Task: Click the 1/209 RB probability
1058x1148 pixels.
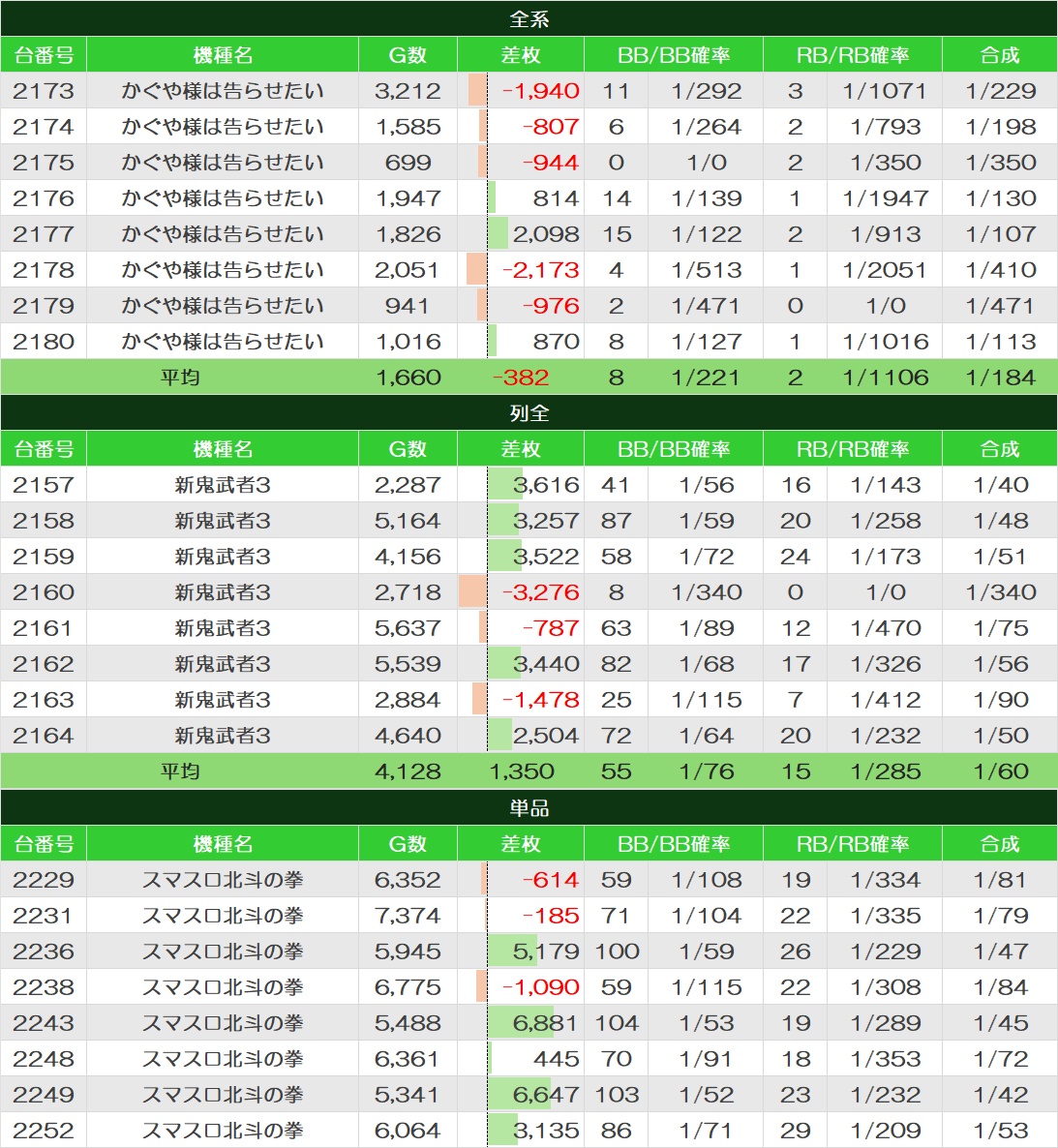Action: 885,1131
